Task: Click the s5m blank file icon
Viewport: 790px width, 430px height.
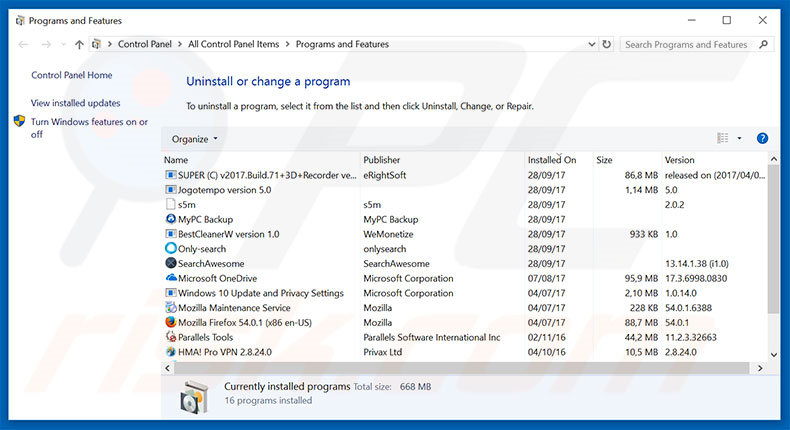Action: click(171, 204)
